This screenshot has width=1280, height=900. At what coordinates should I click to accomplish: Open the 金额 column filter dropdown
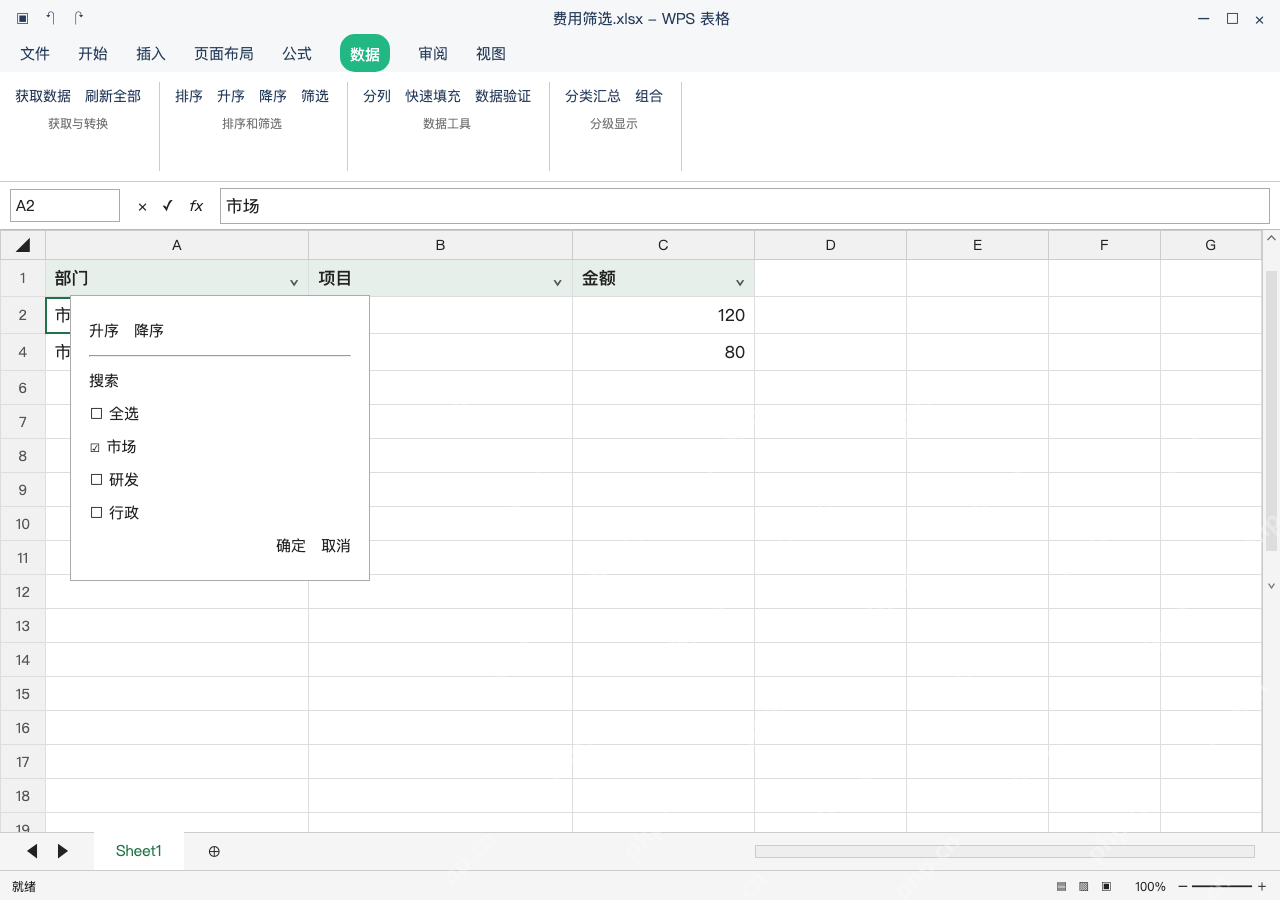pos(740,282)
